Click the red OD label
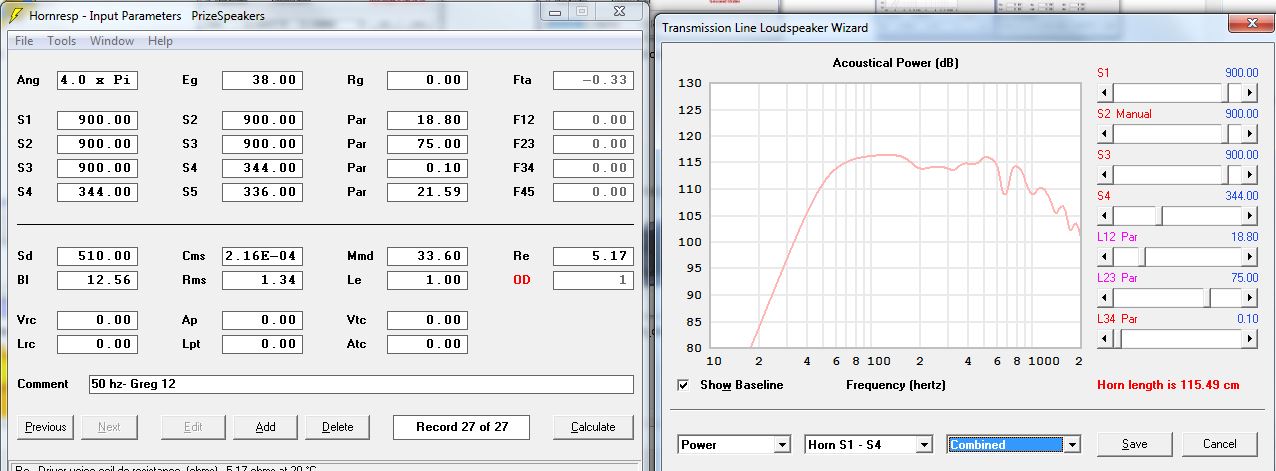Viewport: 1276px width, 471px height. pos(522,280)
